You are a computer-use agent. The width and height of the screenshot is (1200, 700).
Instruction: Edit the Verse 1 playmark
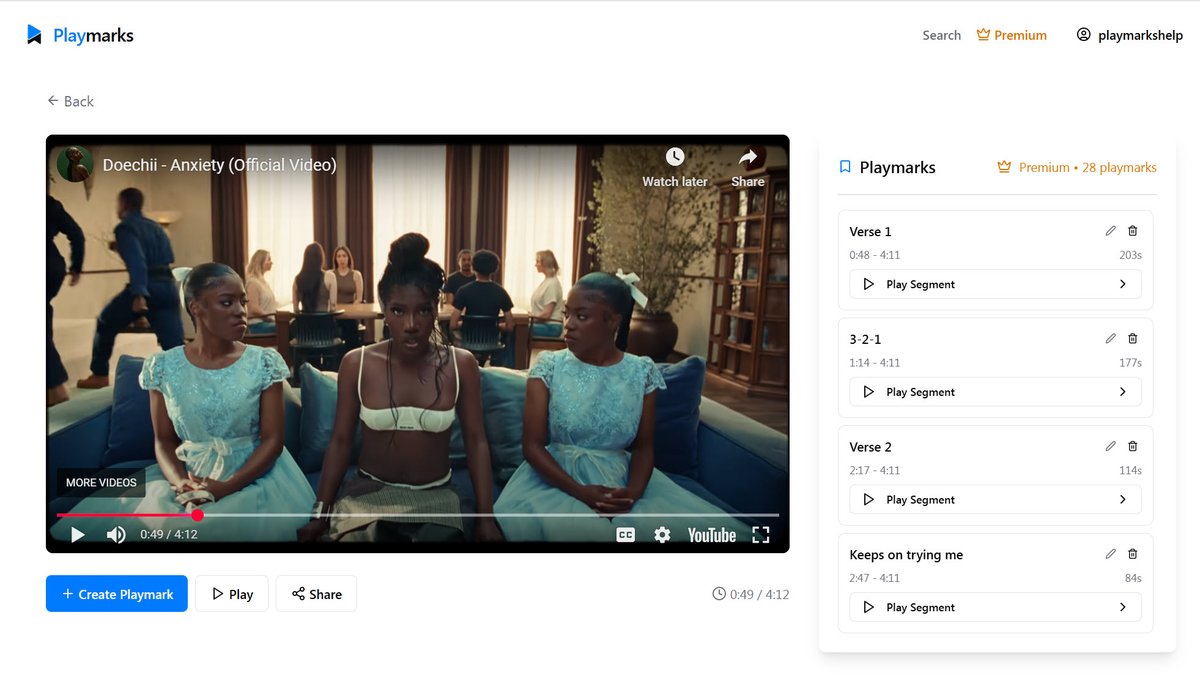pyautogui.click(x=1110, y=231)
